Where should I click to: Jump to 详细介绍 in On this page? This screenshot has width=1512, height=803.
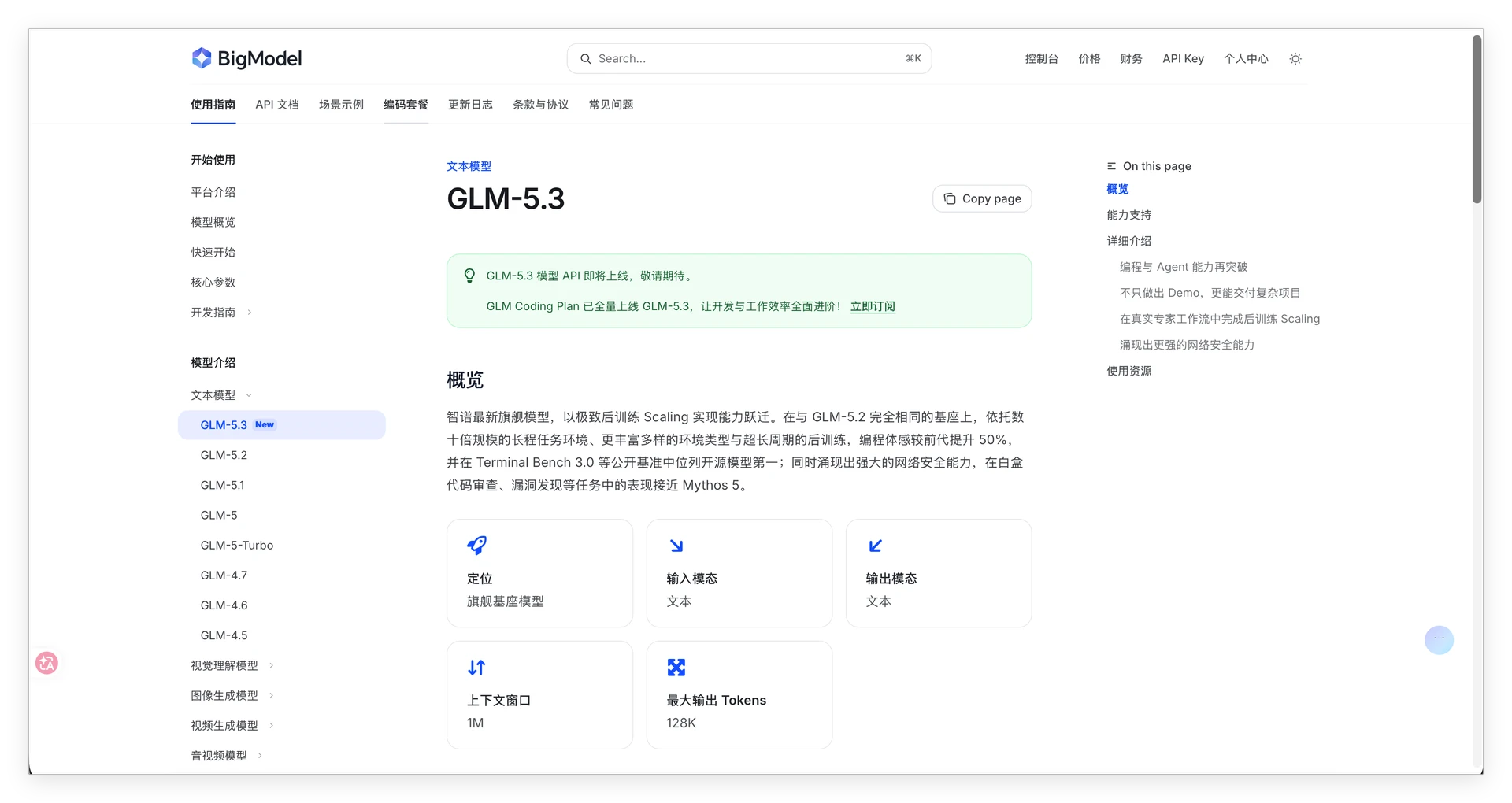click(x=1128, y=241)
